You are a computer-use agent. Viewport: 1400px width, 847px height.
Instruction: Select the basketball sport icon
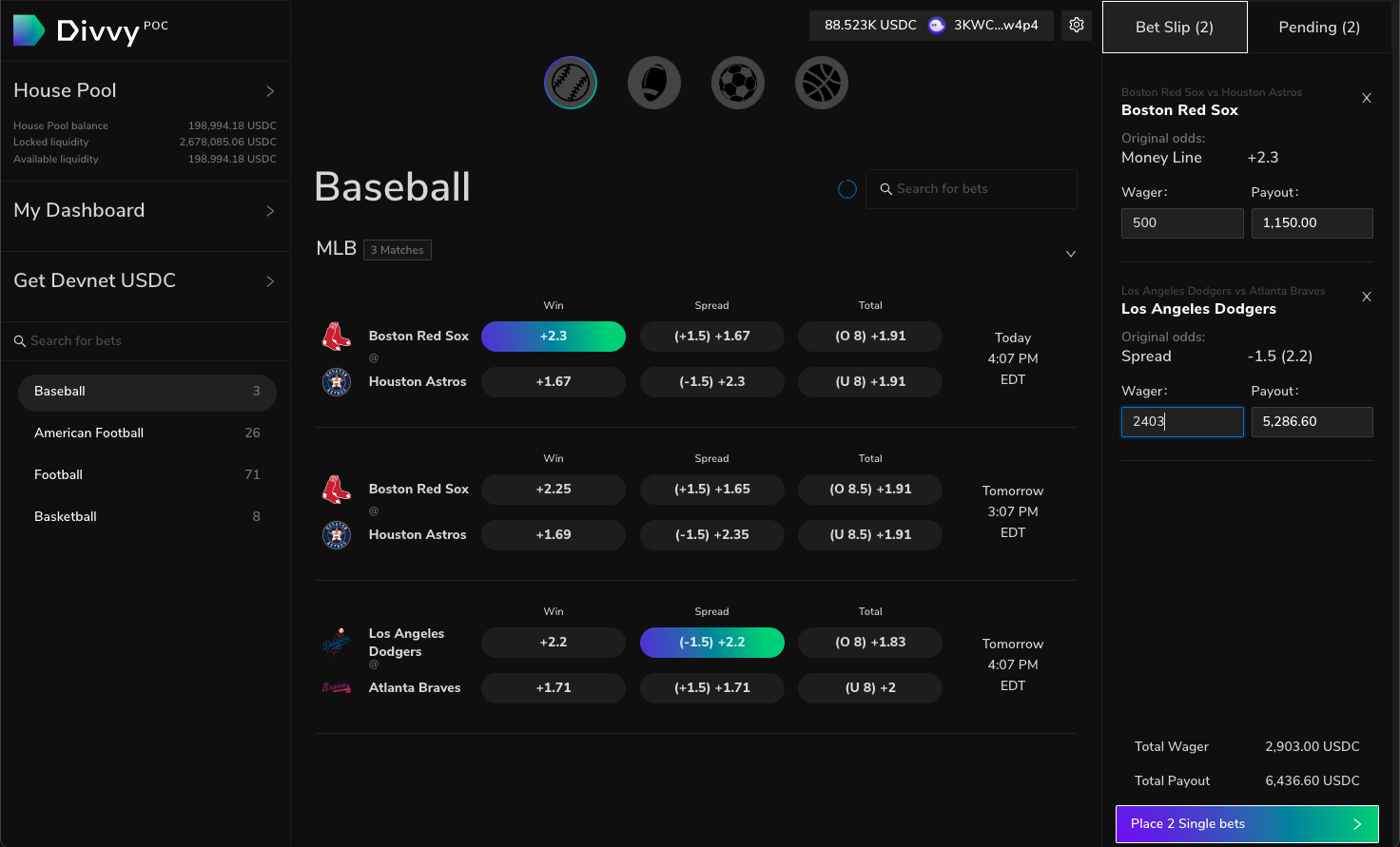[822, 83]
